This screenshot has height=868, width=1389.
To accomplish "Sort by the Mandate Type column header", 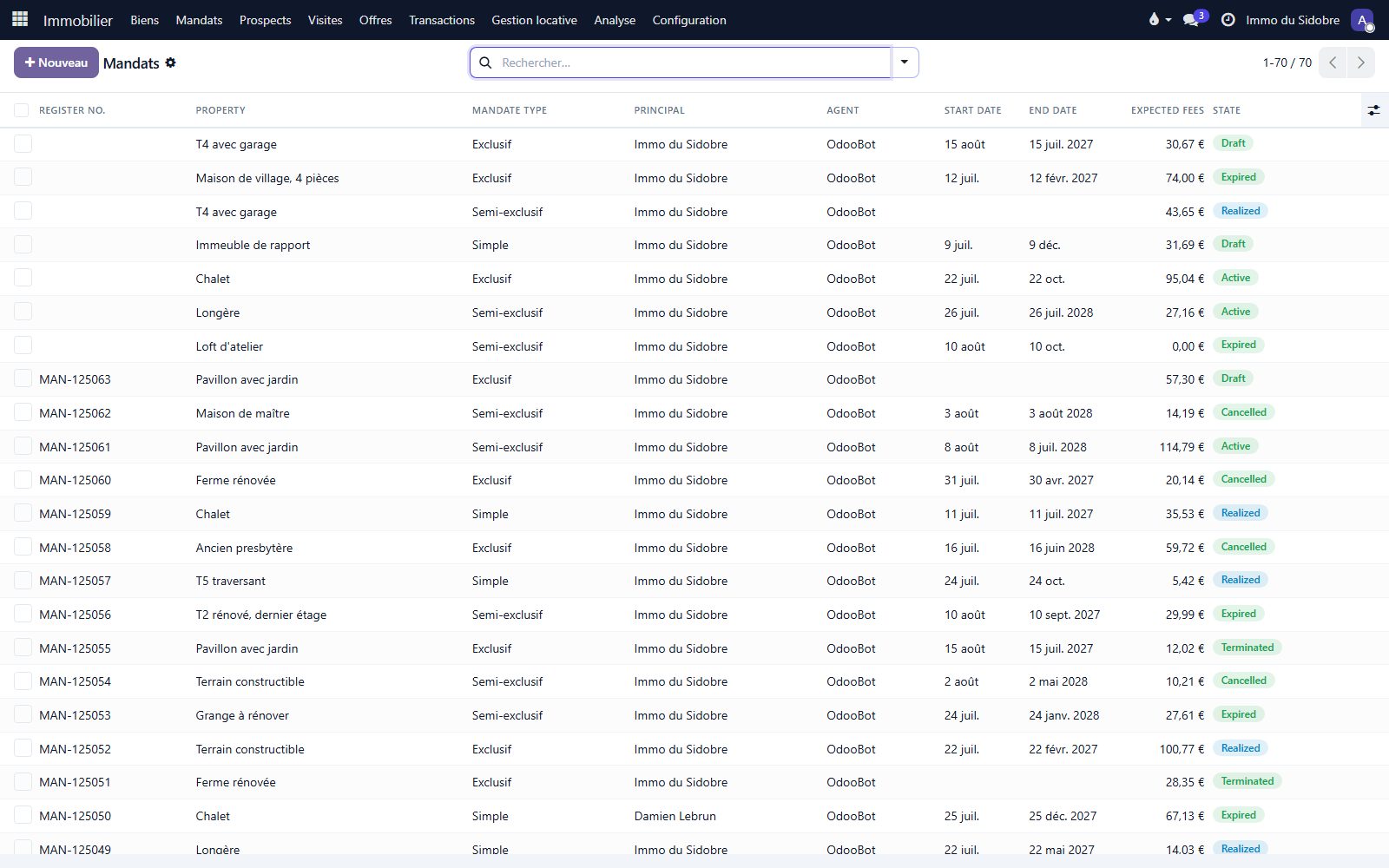I will (510, 110).
